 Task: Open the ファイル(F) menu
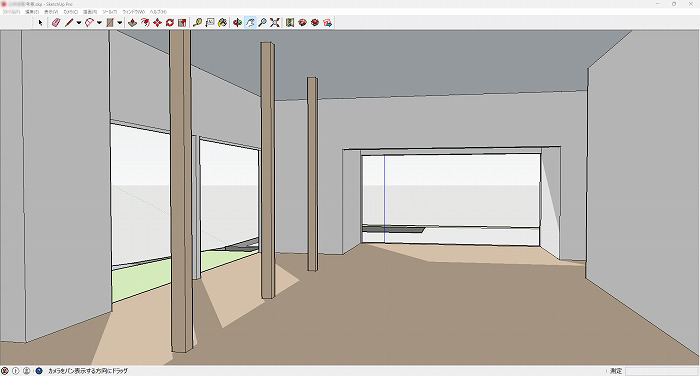(11, 12)
